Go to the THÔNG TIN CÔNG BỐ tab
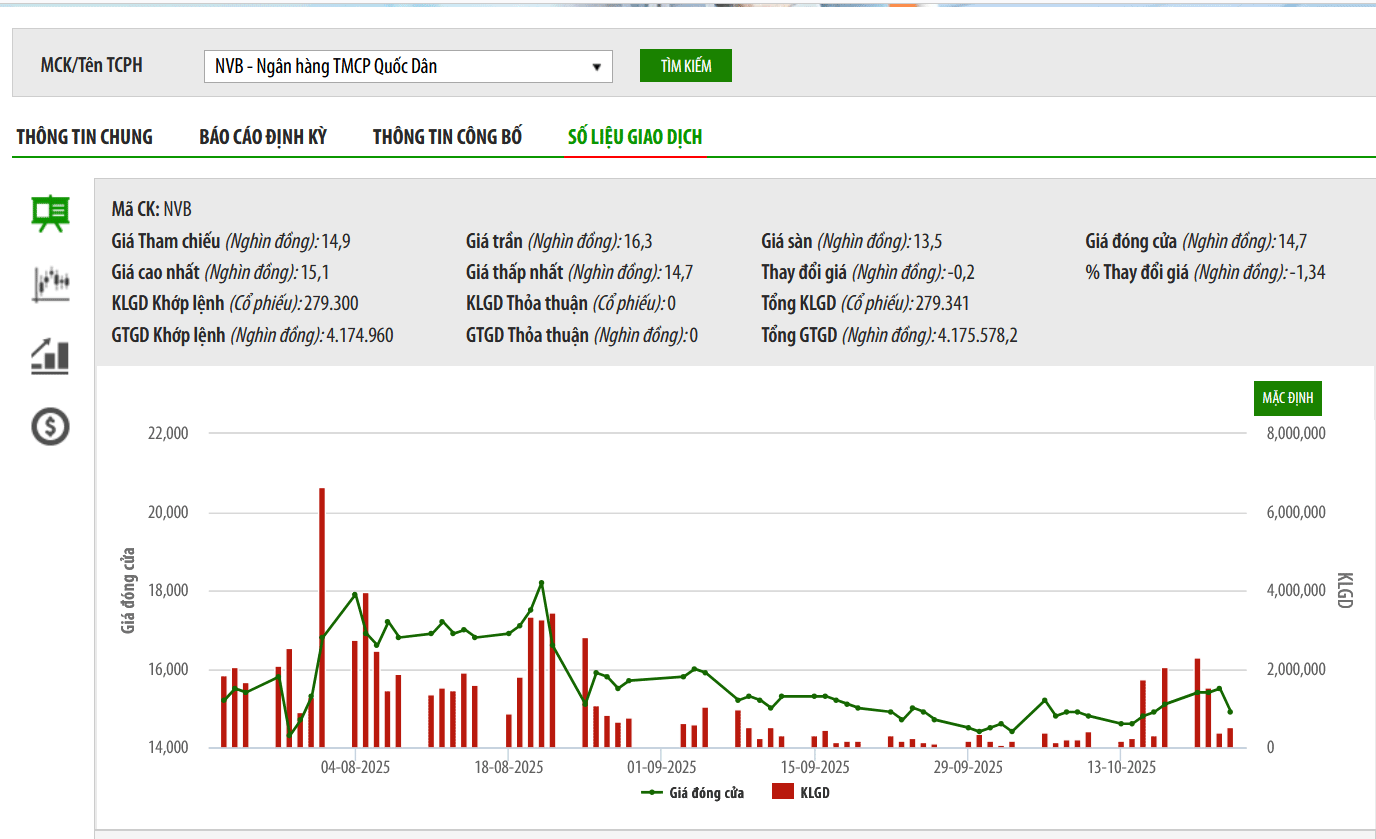1376x839 pixels. pos(447,137)
